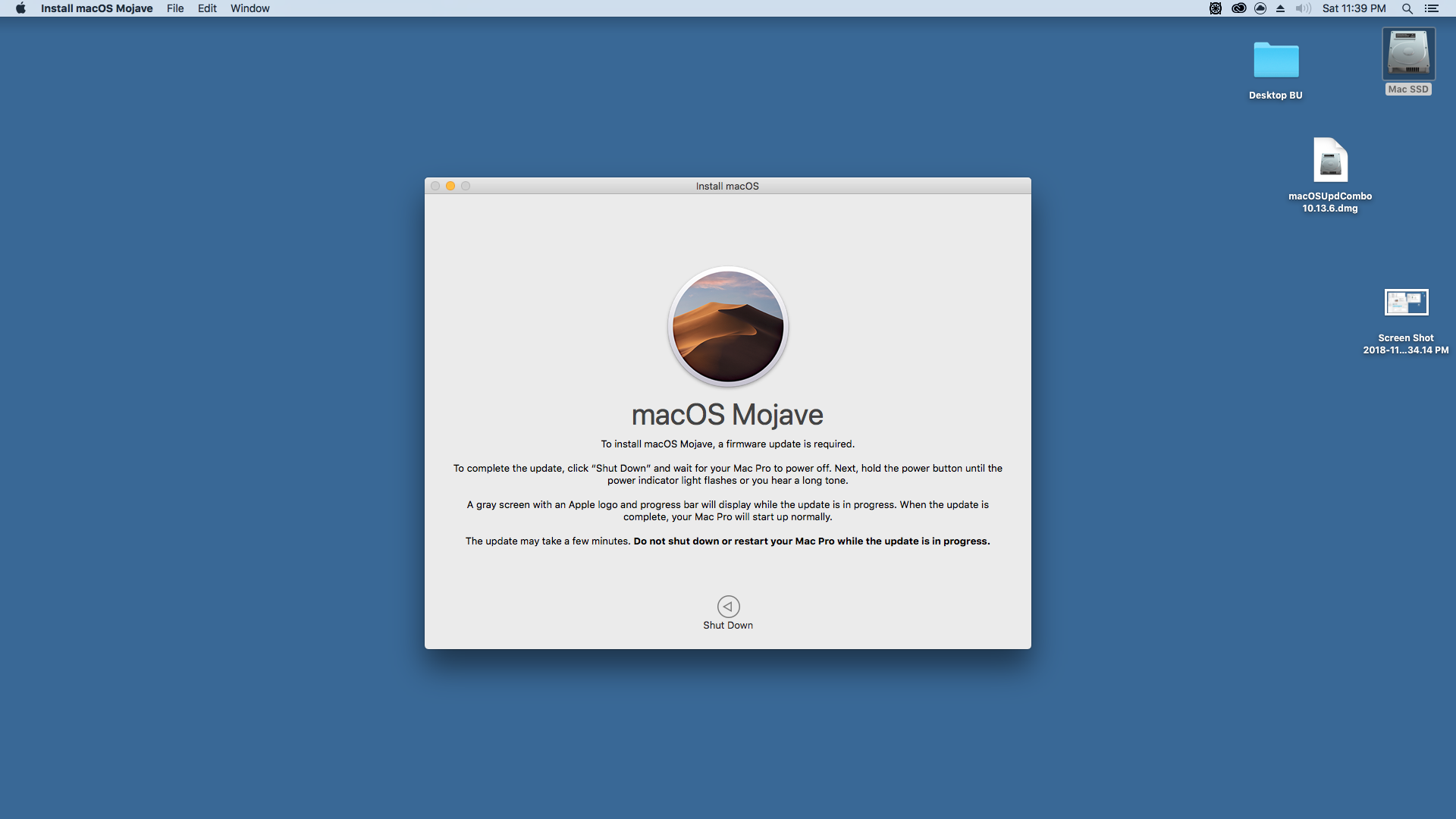
Task: Open the Edit menu
Action: [x=207, y=8]
